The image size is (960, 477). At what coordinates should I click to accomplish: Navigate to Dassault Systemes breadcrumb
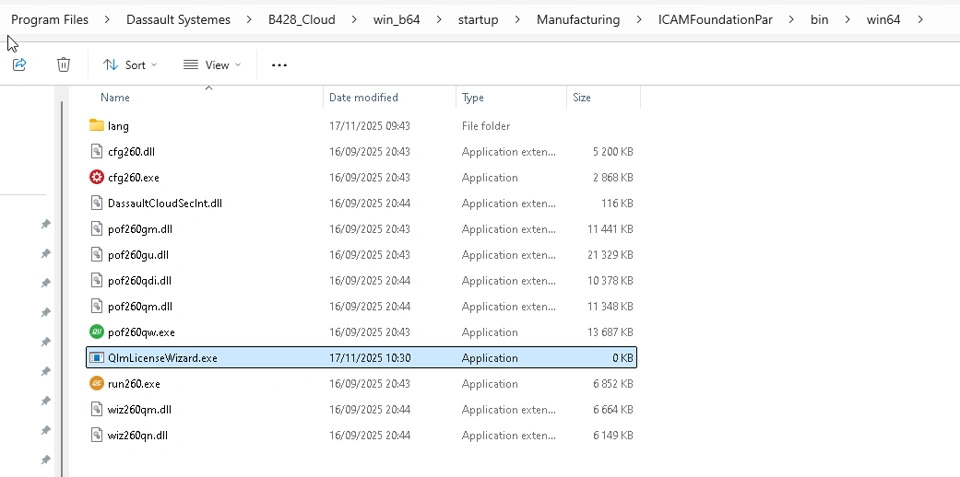(x=178, y=20)
